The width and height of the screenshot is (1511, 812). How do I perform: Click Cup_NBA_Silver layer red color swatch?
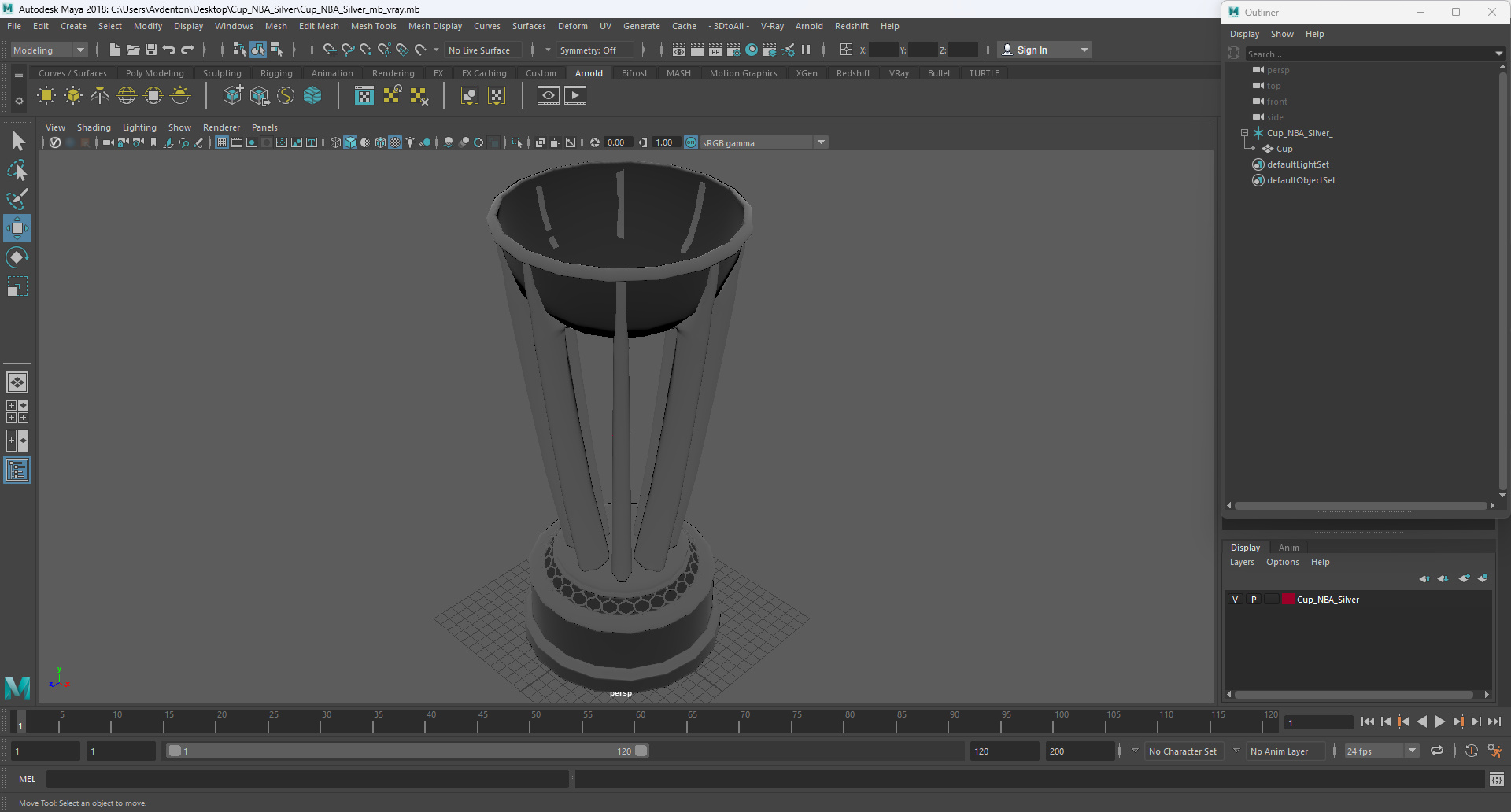pyautogui.click(x=1288, y=600)
